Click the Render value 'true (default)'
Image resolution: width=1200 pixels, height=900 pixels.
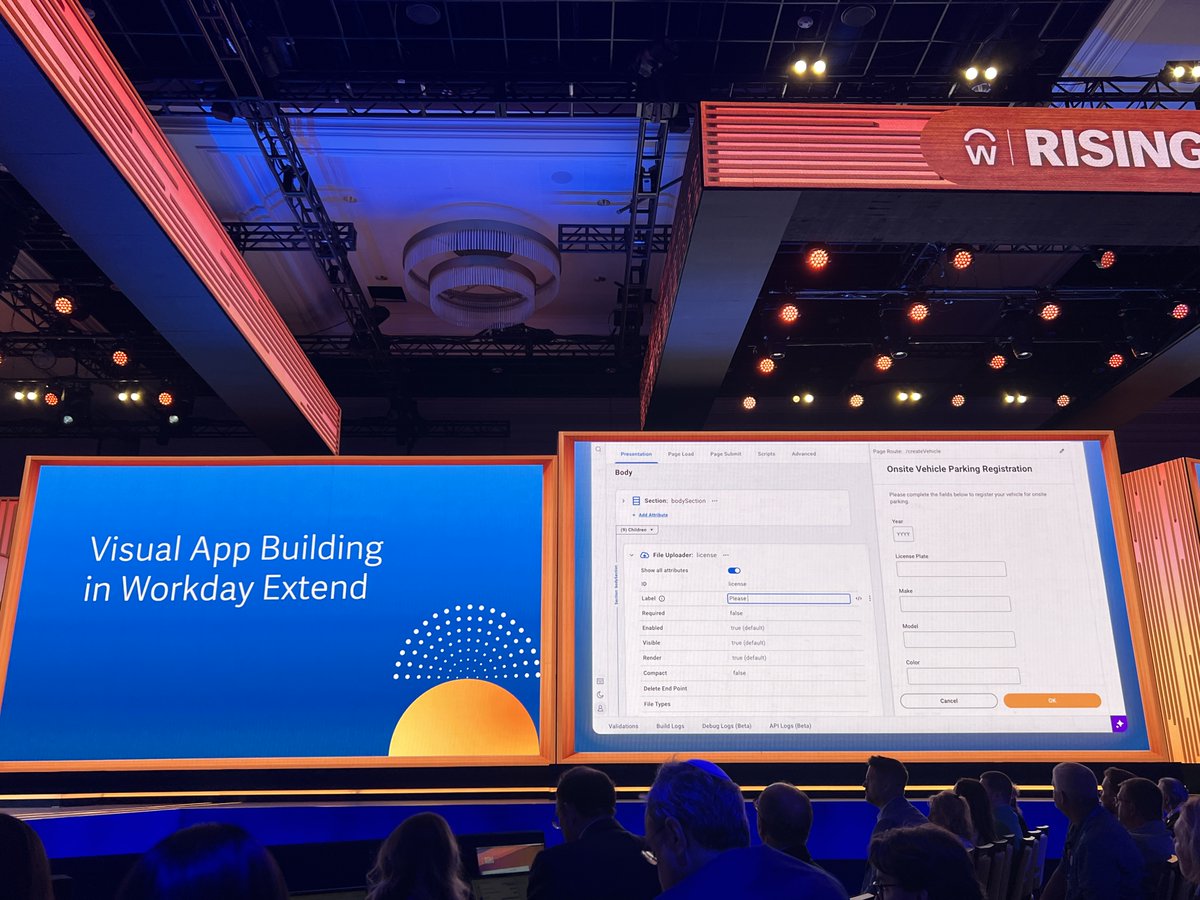[x=749, y=658]
